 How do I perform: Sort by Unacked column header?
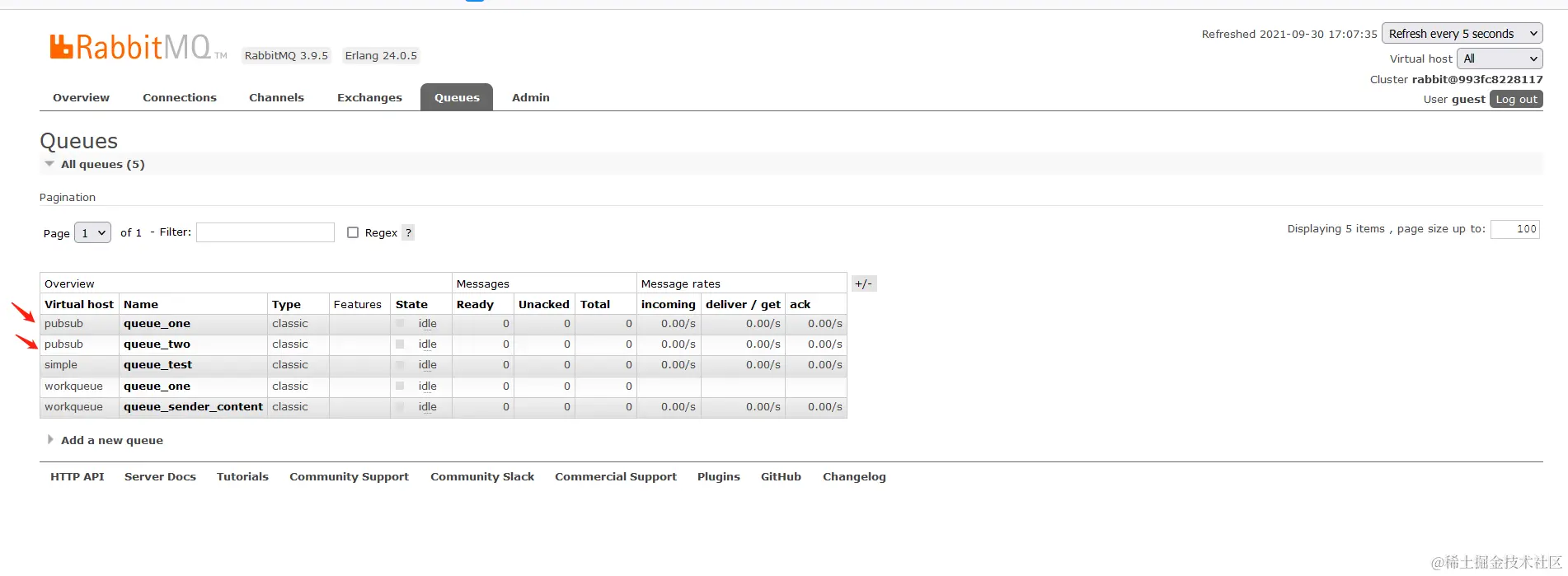click(544, 304)
